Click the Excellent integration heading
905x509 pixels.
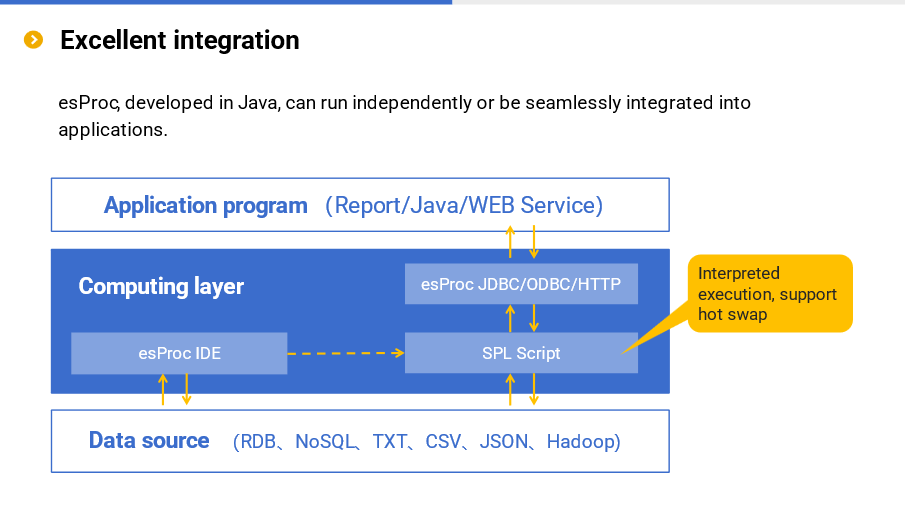(x=179, y=40)
